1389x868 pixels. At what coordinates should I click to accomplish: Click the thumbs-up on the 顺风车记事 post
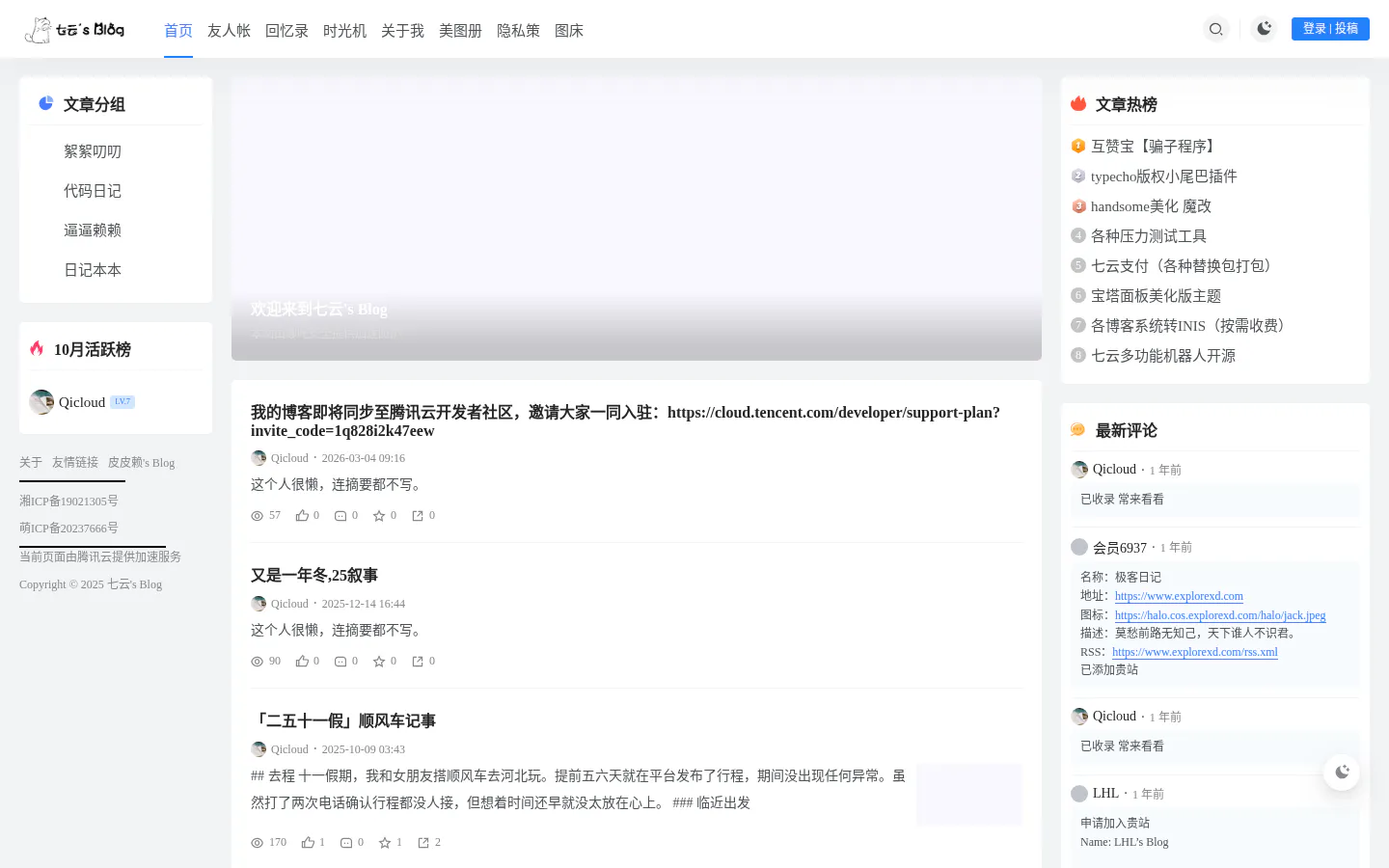click(x=308, y=843)
